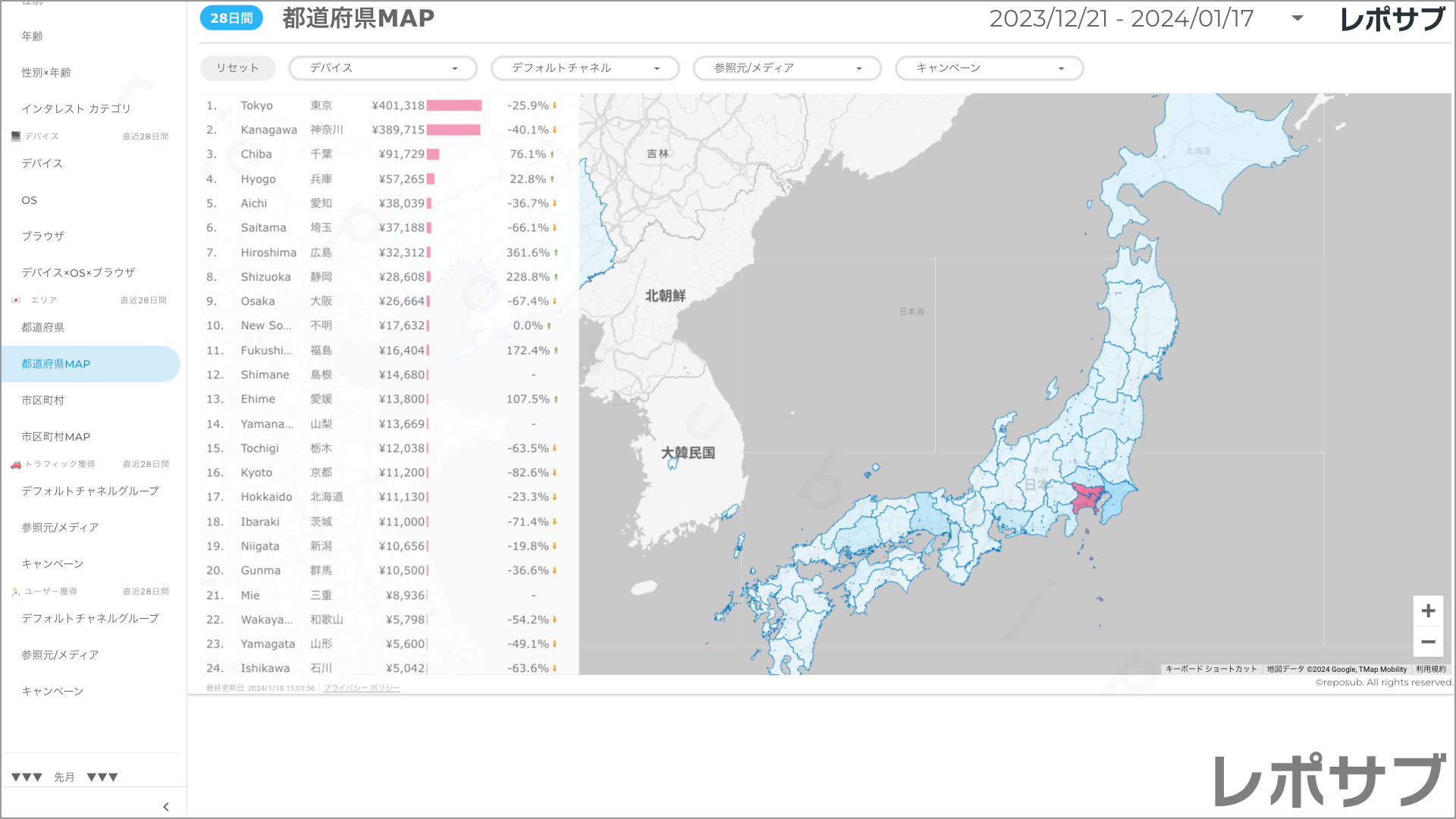Open the デバイス filter dropdown
This screenshot has height=819, width=1456.
tap(383, 68)
